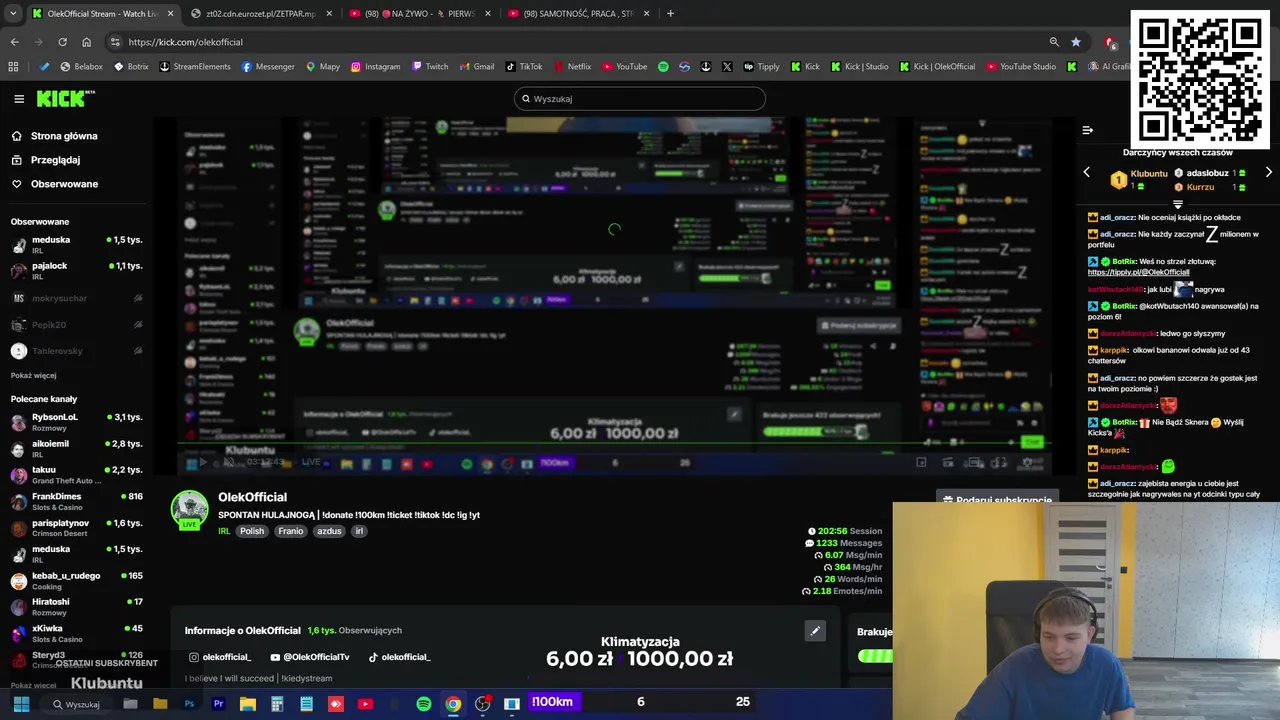Open the Kick hamburger sidebar menu

(19, 99)
